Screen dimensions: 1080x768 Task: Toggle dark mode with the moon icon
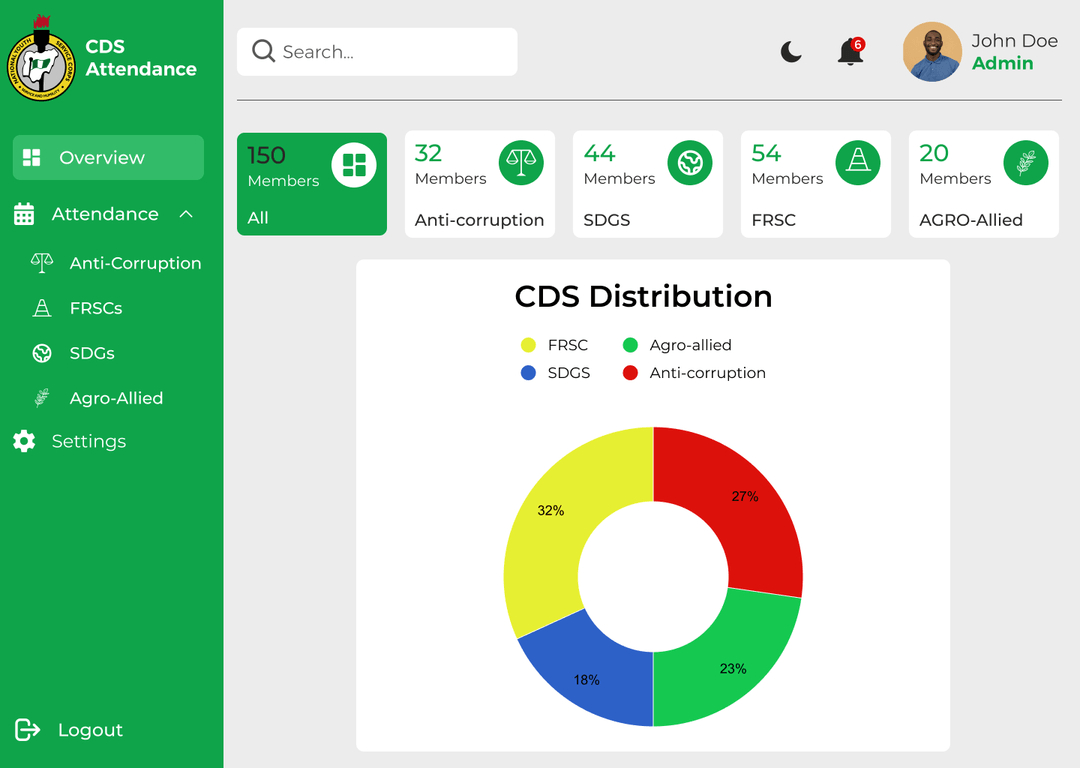(791, 52)
